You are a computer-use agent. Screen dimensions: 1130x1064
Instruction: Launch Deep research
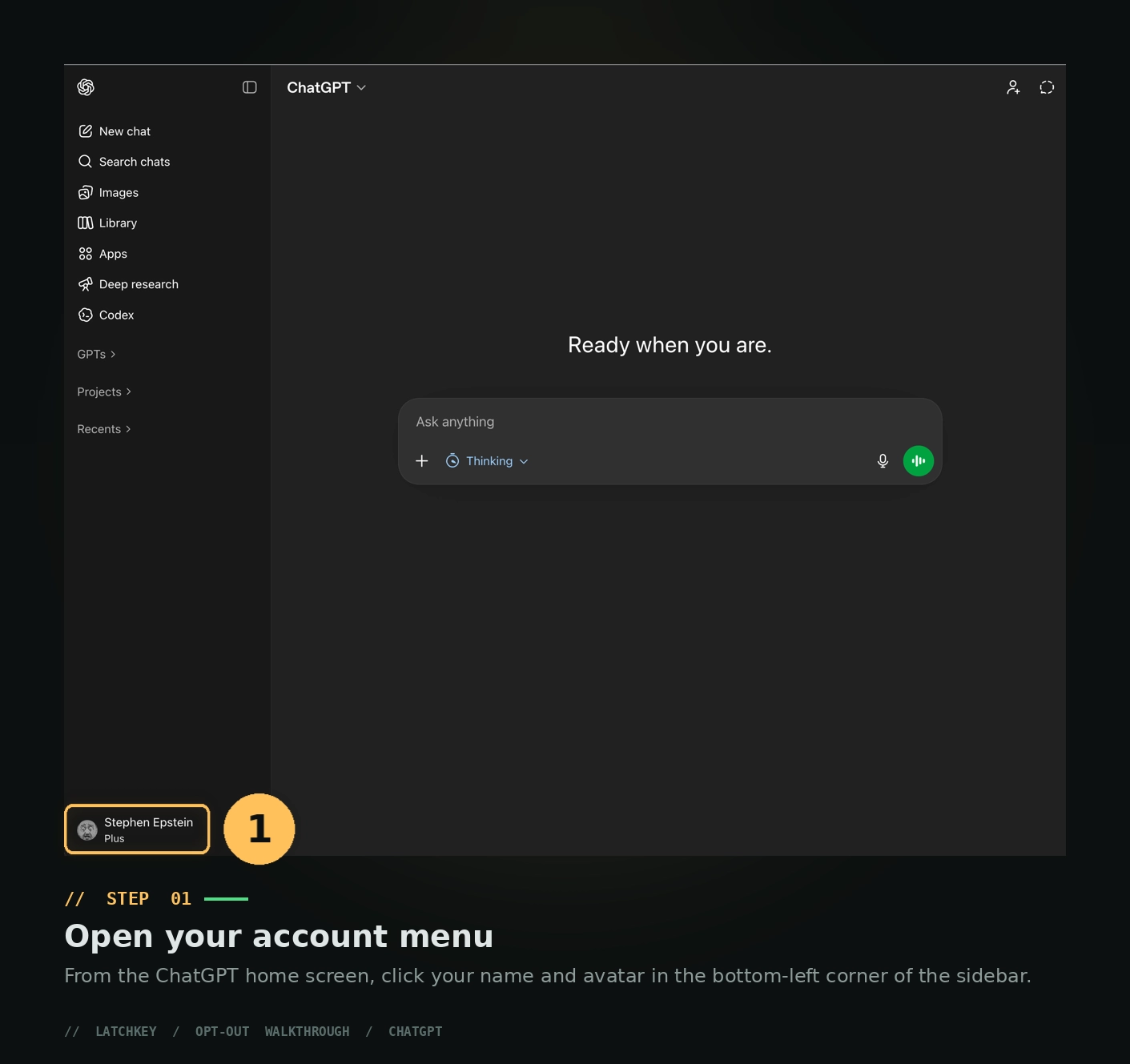coord(138,284)
